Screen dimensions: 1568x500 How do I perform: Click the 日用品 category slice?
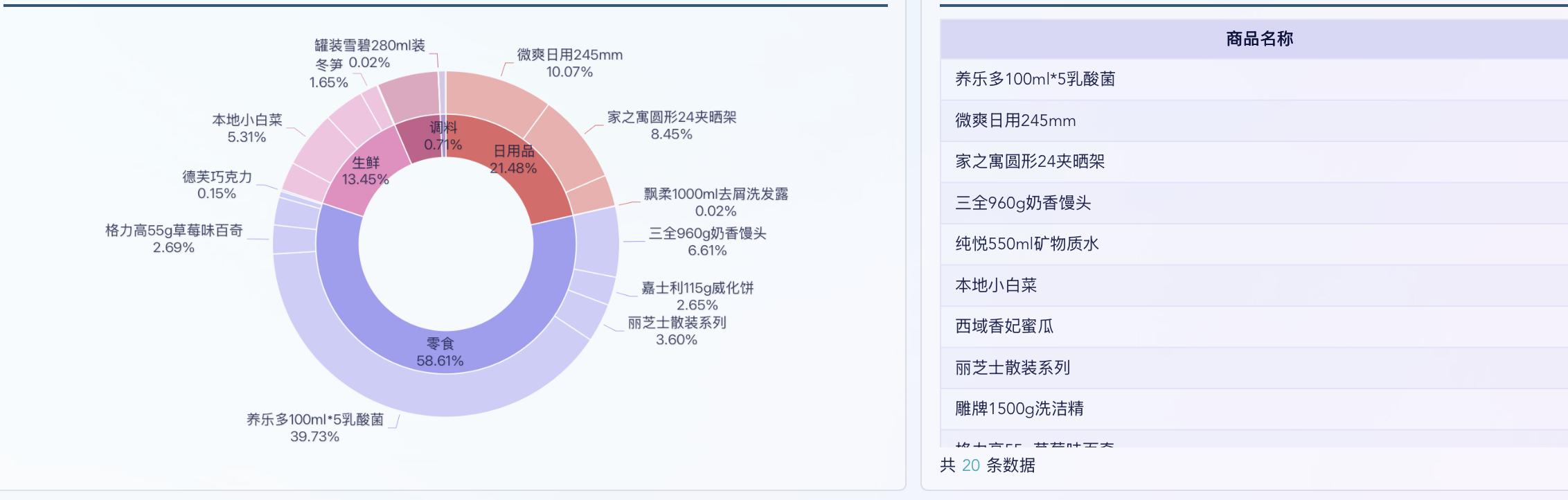513,159
